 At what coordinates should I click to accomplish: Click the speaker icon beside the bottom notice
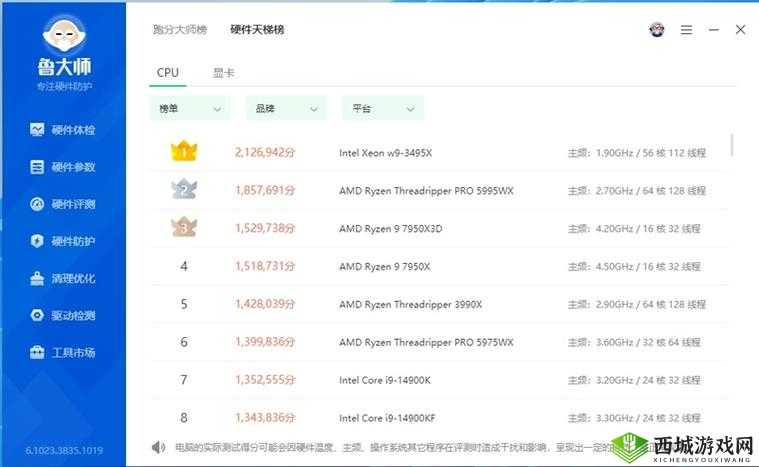click(158, 447)
